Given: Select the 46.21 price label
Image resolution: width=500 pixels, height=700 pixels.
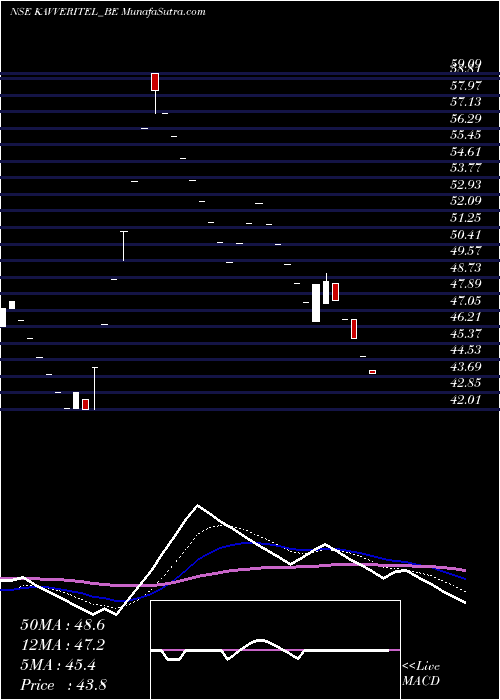Looking at the screenshot, I should click(x=466, y=317).
